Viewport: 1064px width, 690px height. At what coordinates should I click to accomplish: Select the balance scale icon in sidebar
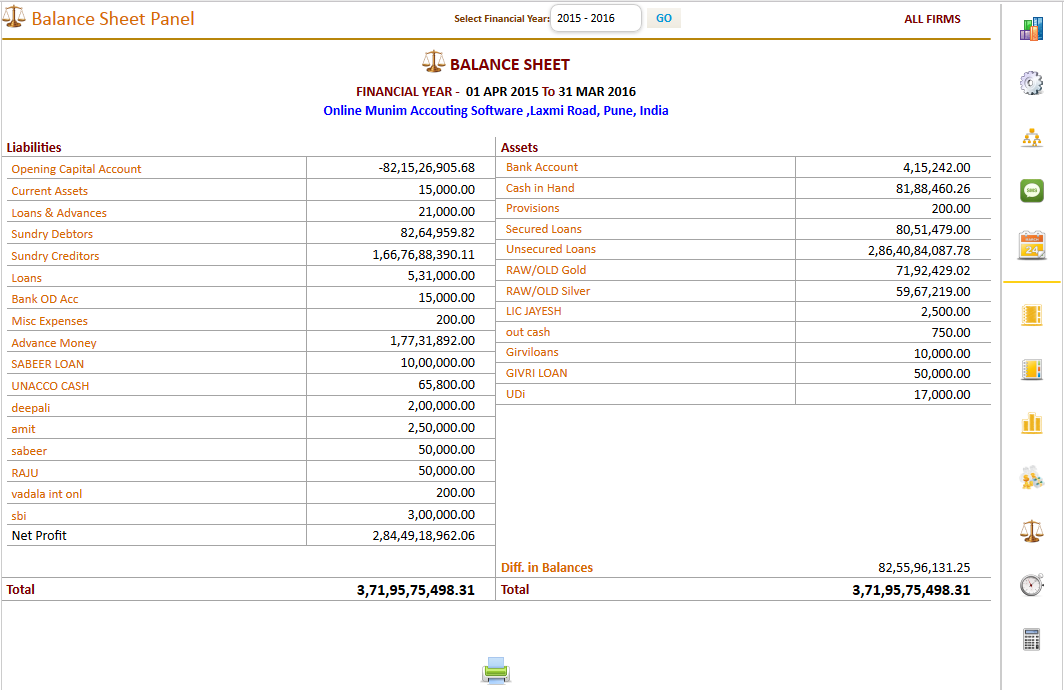[x=1031, y=531]
